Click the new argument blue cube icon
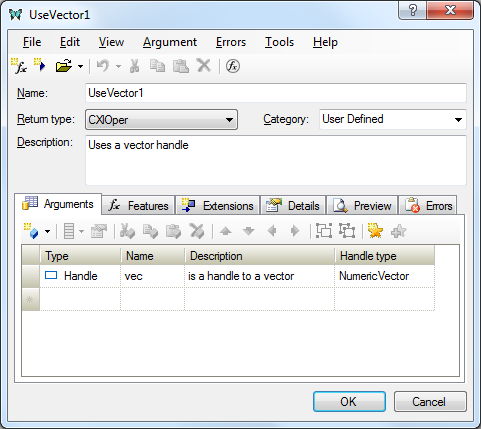Viewport: 481px width, 429px height. click(x=31, y=231)
